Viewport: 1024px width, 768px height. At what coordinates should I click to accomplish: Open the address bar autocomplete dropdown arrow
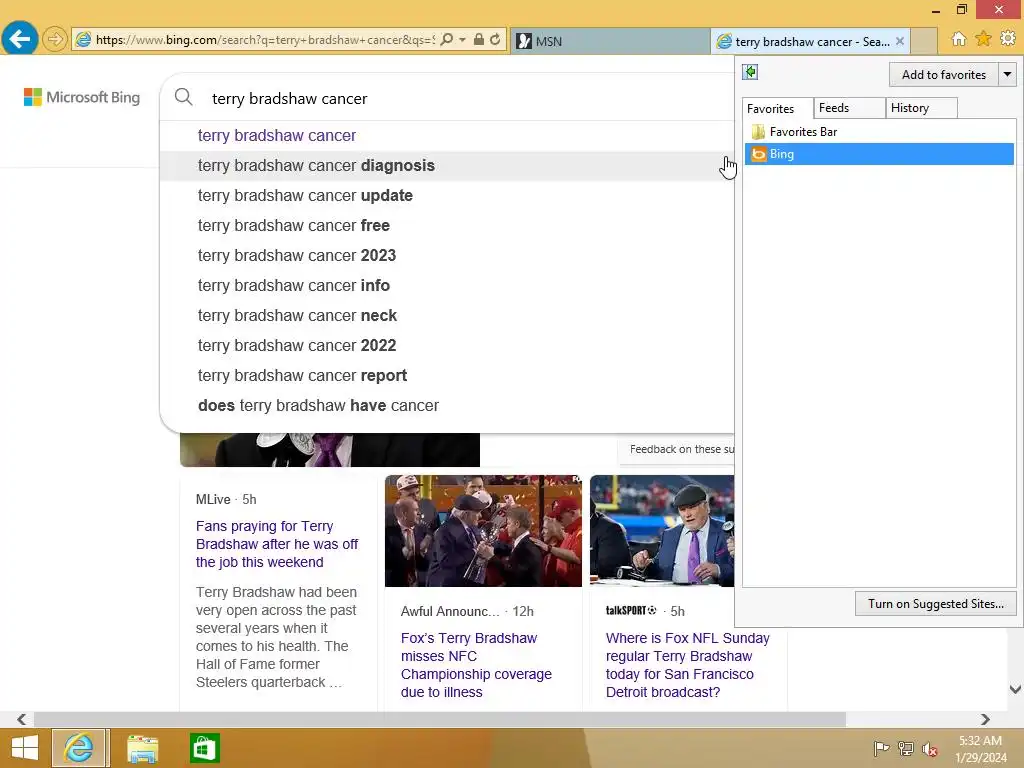[x=462, y=40]
